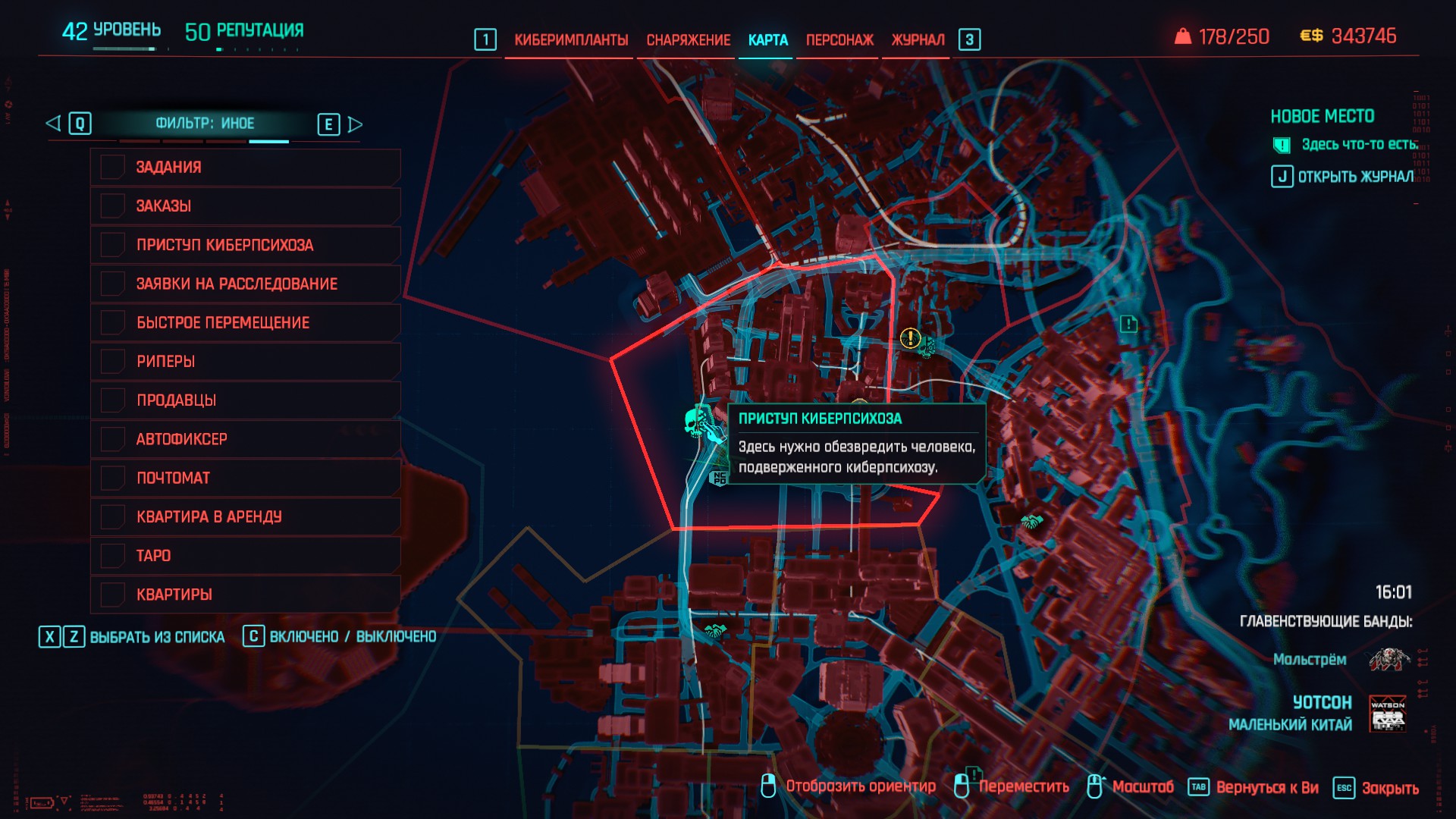Go to previous filter with left arrow

[53, 123]
